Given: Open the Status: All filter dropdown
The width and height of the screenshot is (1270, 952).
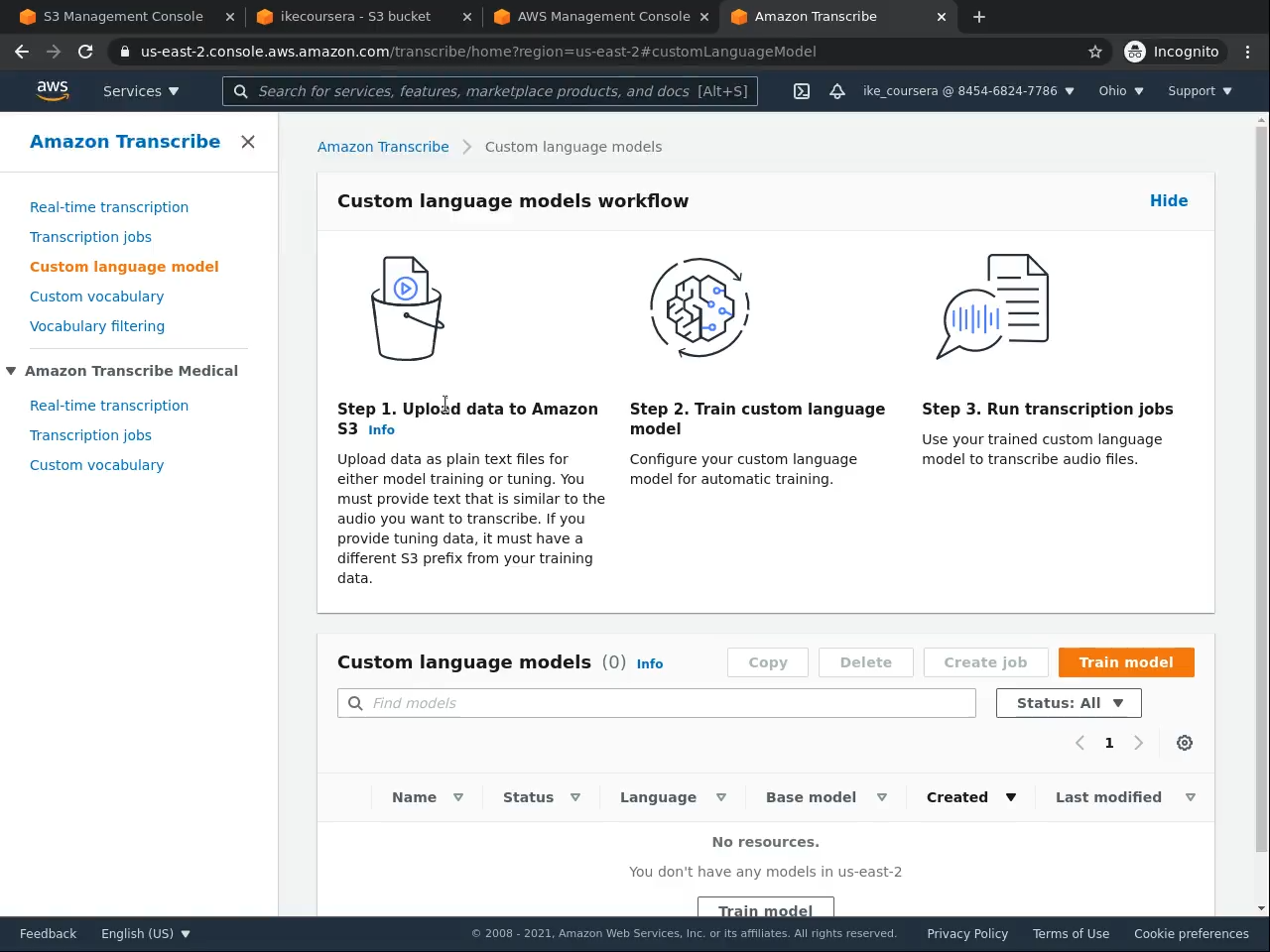Looking at the screenshot, I should (x=1069, y=703).
